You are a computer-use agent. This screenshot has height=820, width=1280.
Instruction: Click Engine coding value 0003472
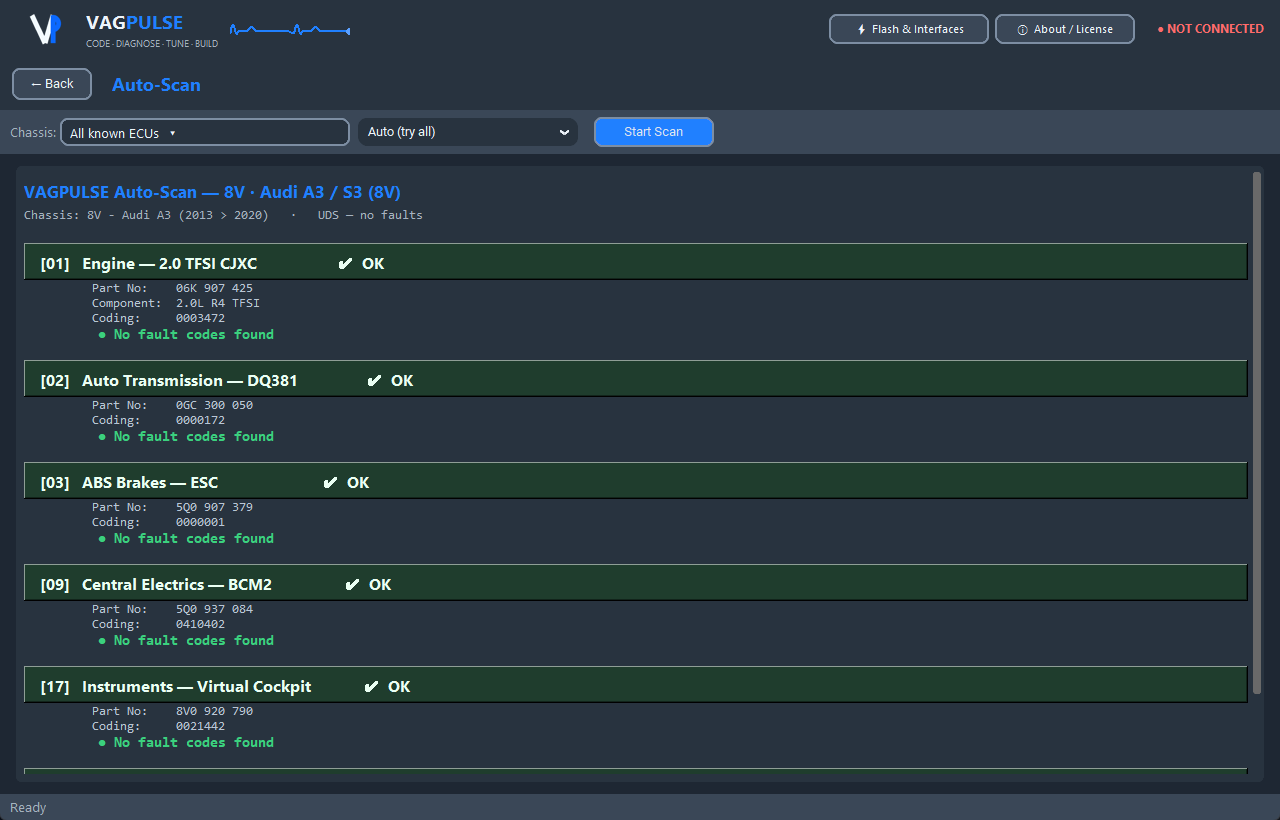click(200, 319)
